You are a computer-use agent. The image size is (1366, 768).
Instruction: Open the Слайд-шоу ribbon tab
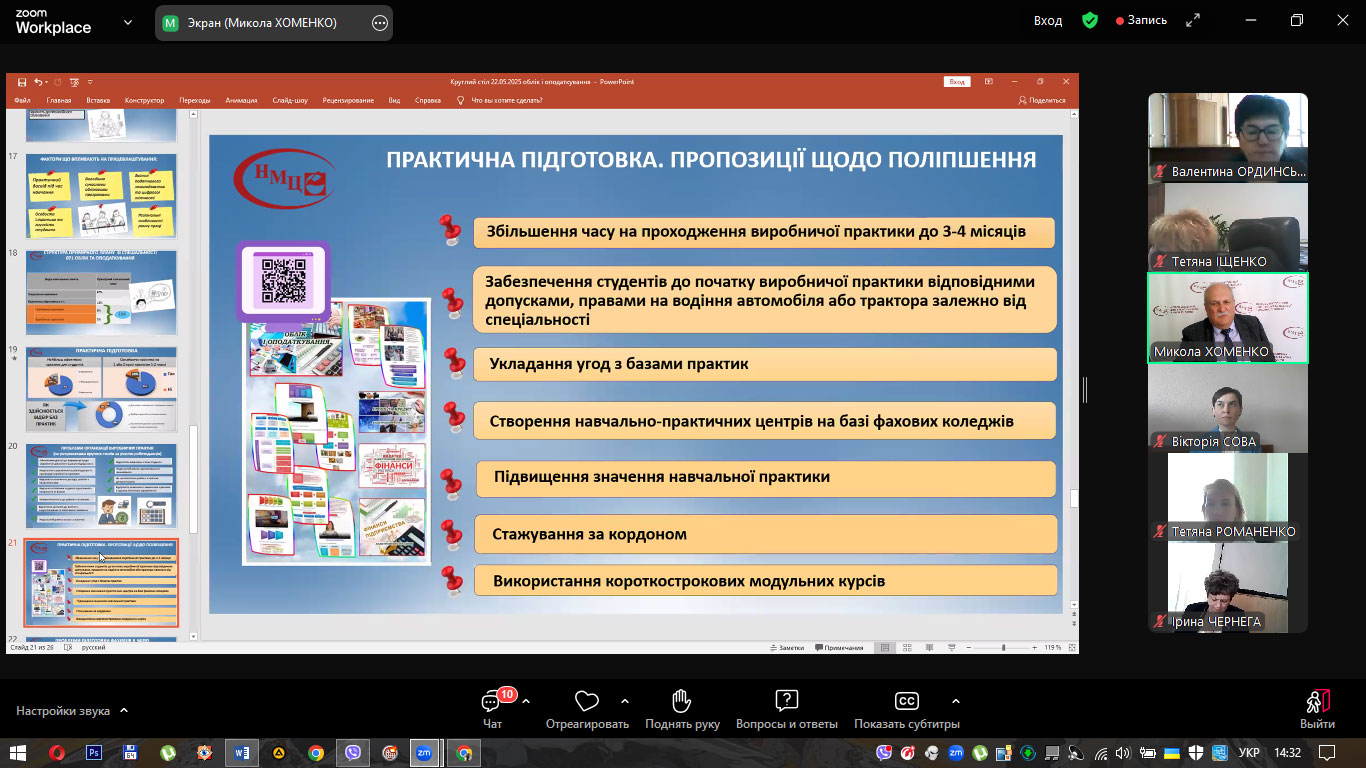click(x=290, y=100)
